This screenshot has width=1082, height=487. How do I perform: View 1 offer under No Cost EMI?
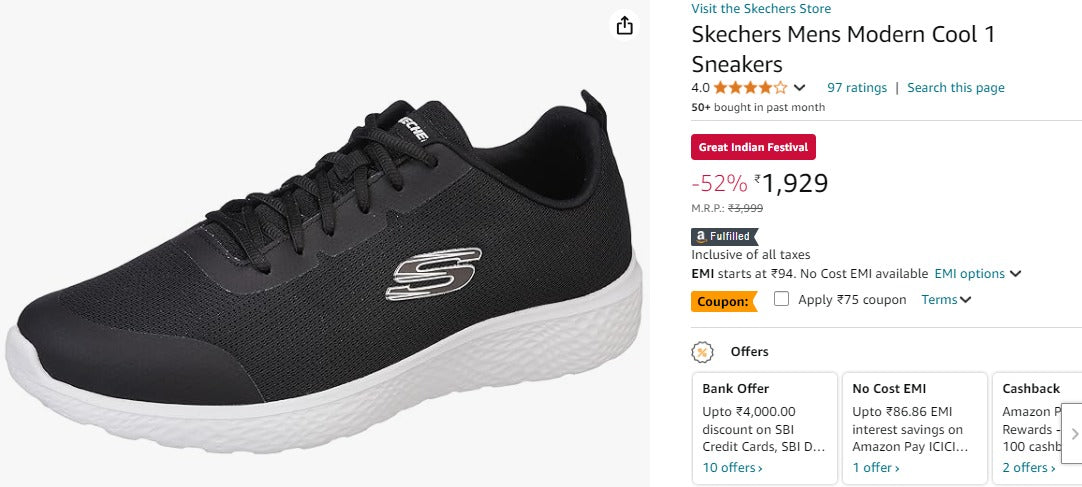(x=875, y=467)
